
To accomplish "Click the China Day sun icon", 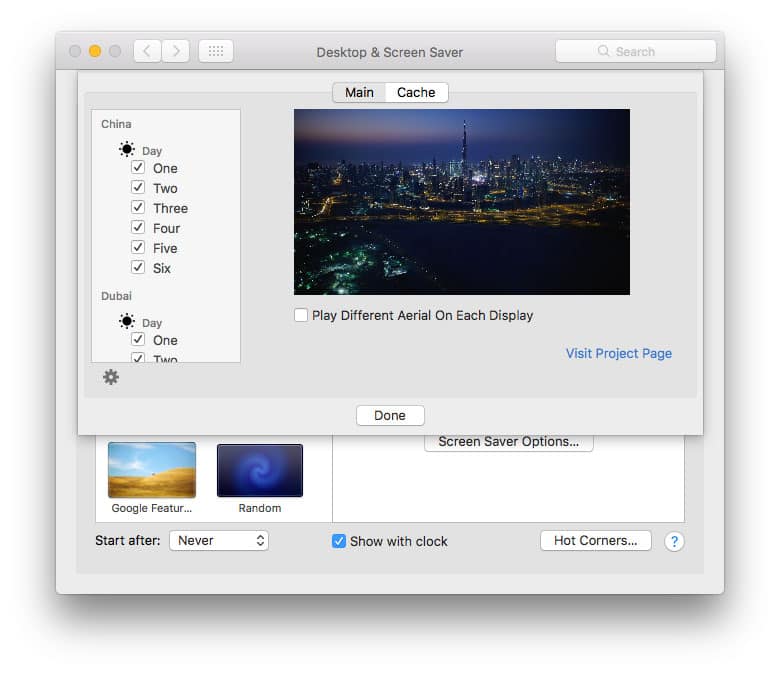I will 127,150.
